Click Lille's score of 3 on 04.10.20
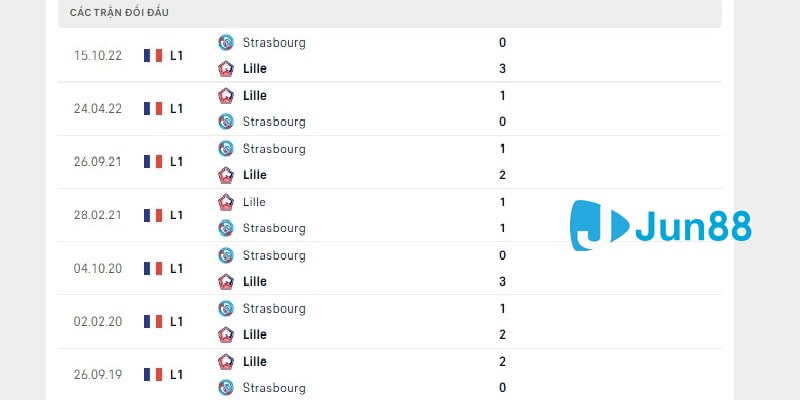Screen dimensions: 800x400 (x=502, y=281)
